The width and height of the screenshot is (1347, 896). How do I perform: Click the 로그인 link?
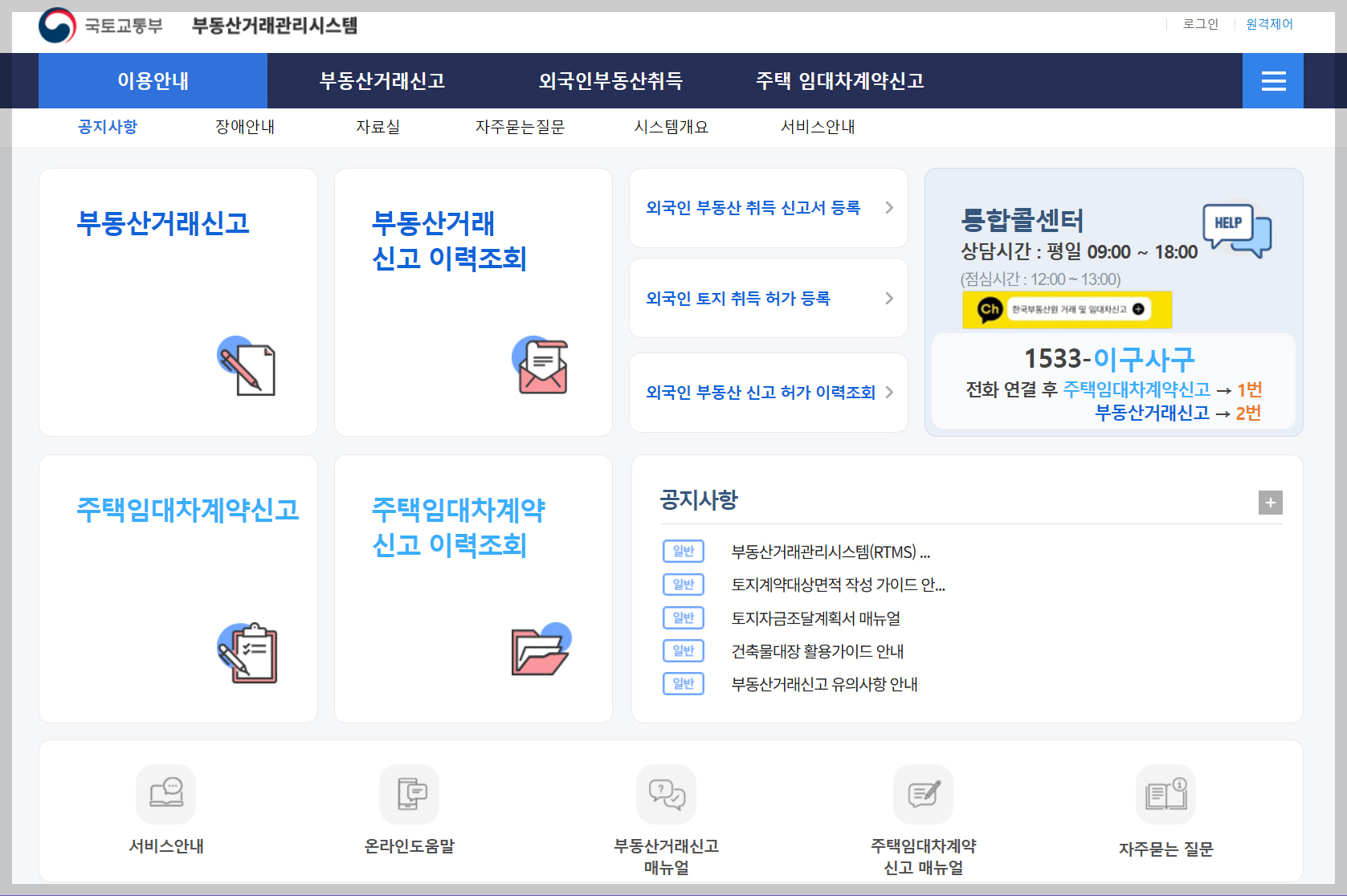[1199, 24]
